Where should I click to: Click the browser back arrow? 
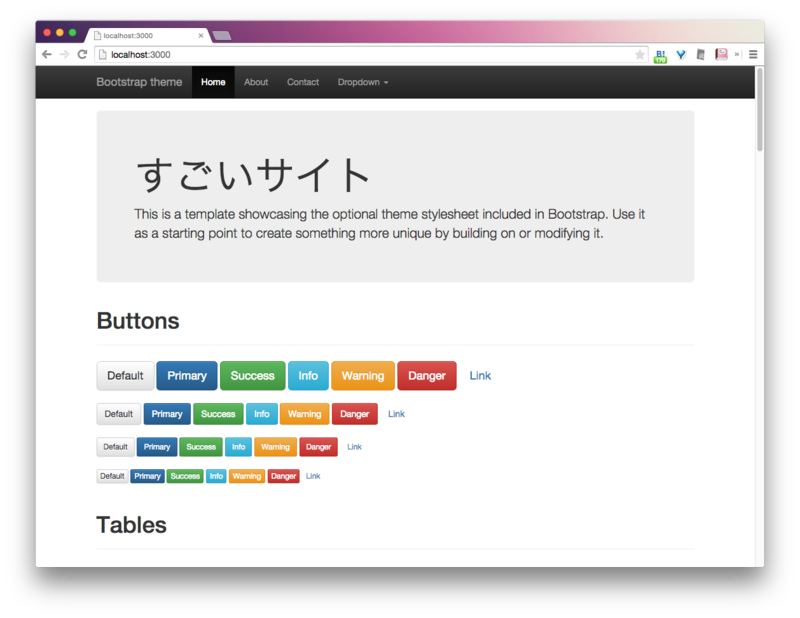tap(47, 55)
